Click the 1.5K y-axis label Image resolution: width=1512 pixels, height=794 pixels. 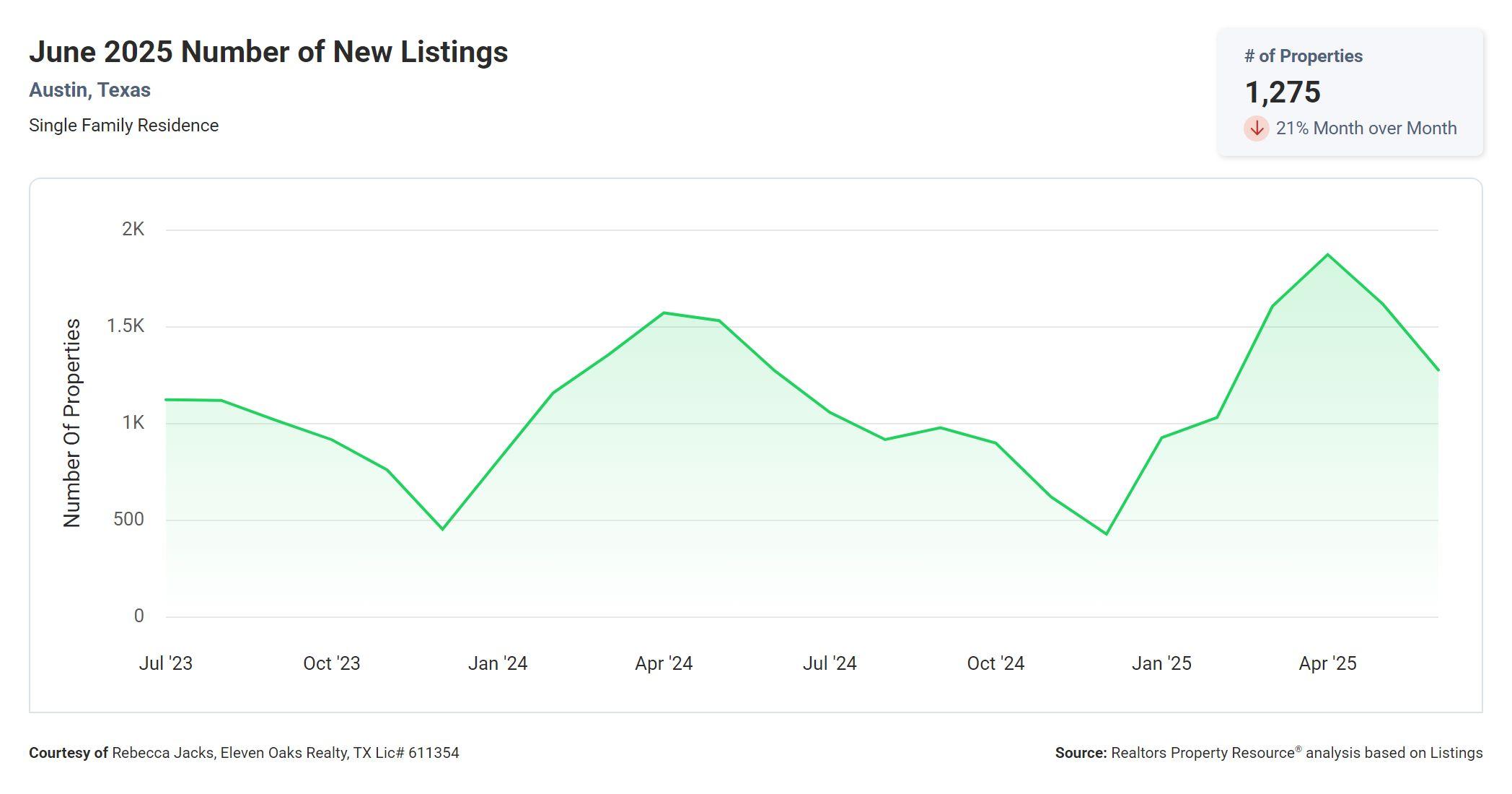pyautogui.click(x=126, y=326)
